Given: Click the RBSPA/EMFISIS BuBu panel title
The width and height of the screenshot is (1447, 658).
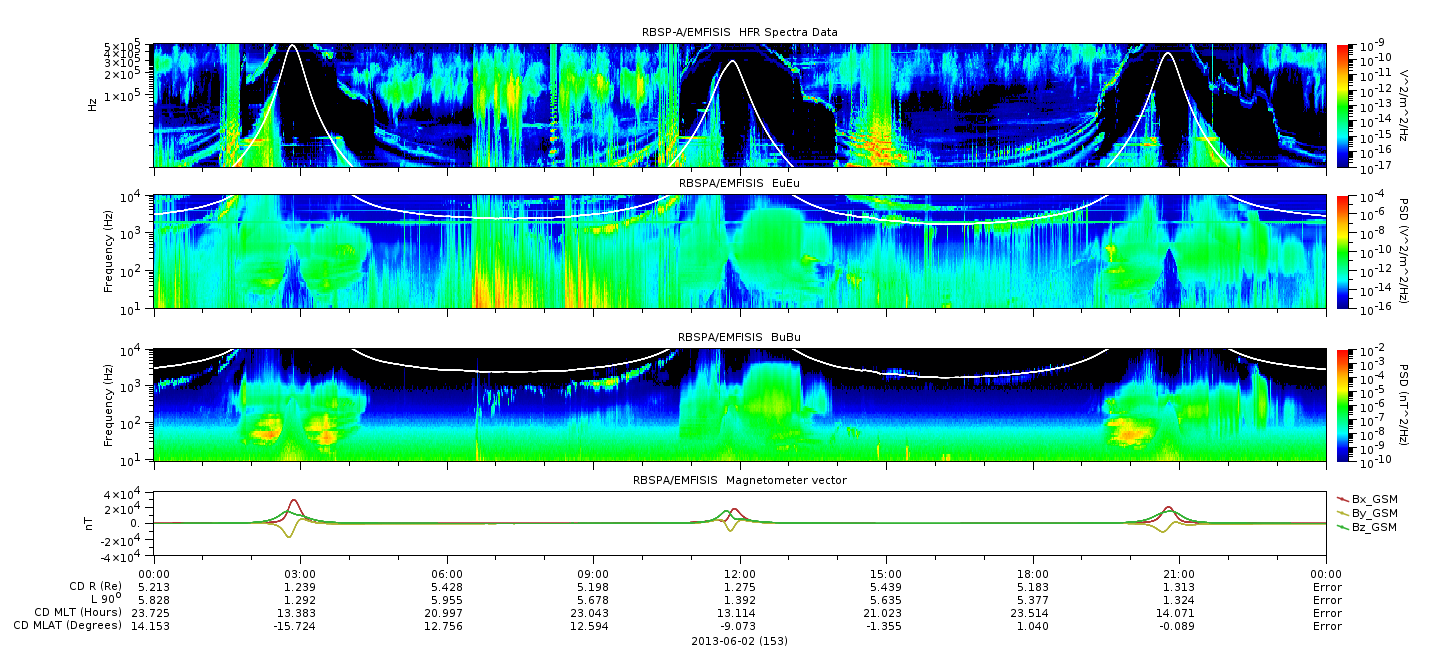Looking at the screenshot, I should [739, 337].
